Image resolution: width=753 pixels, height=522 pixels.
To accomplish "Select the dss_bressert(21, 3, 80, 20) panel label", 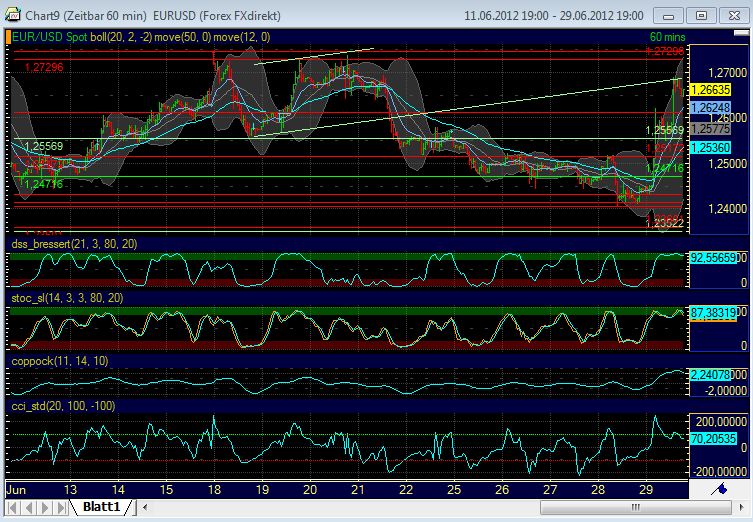I will pos(74,244).
